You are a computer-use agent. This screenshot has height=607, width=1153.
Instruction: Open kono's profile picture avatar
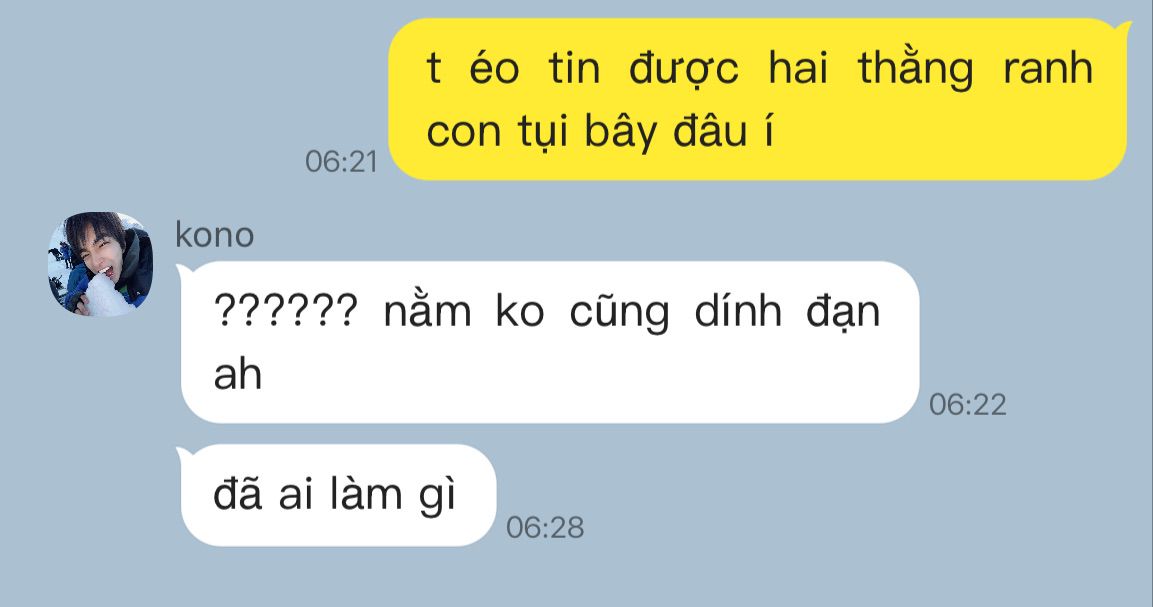point(101,264)
